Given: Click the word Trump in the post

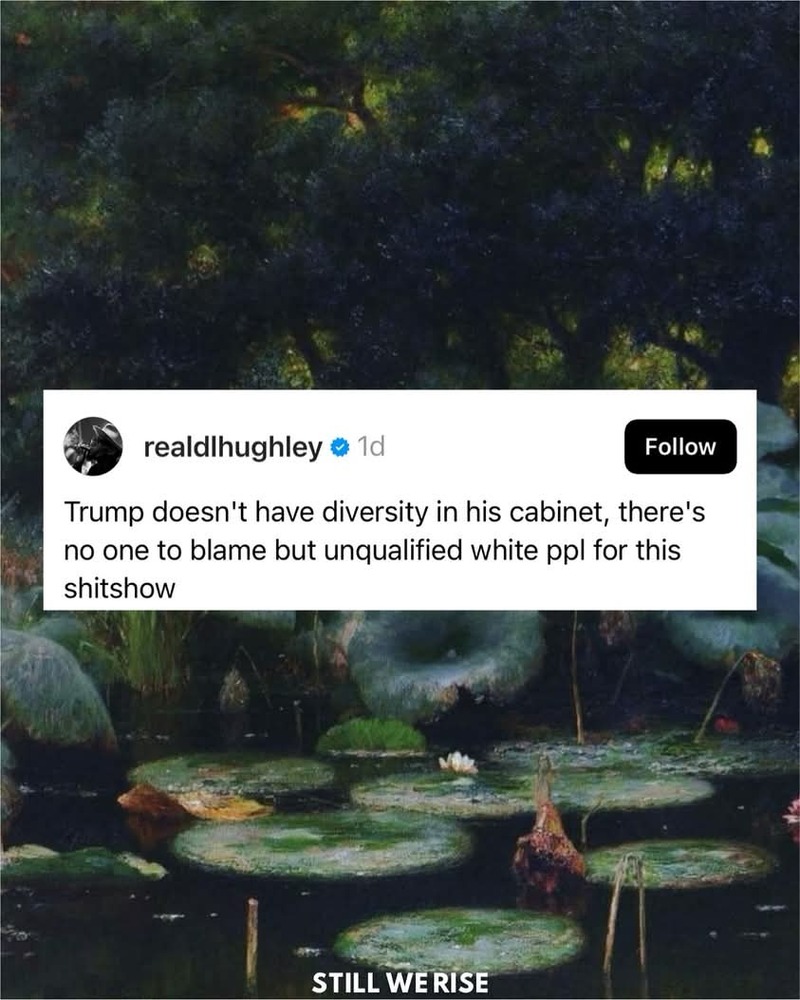Looking at the screenshot, I should (x=105, y=513).
